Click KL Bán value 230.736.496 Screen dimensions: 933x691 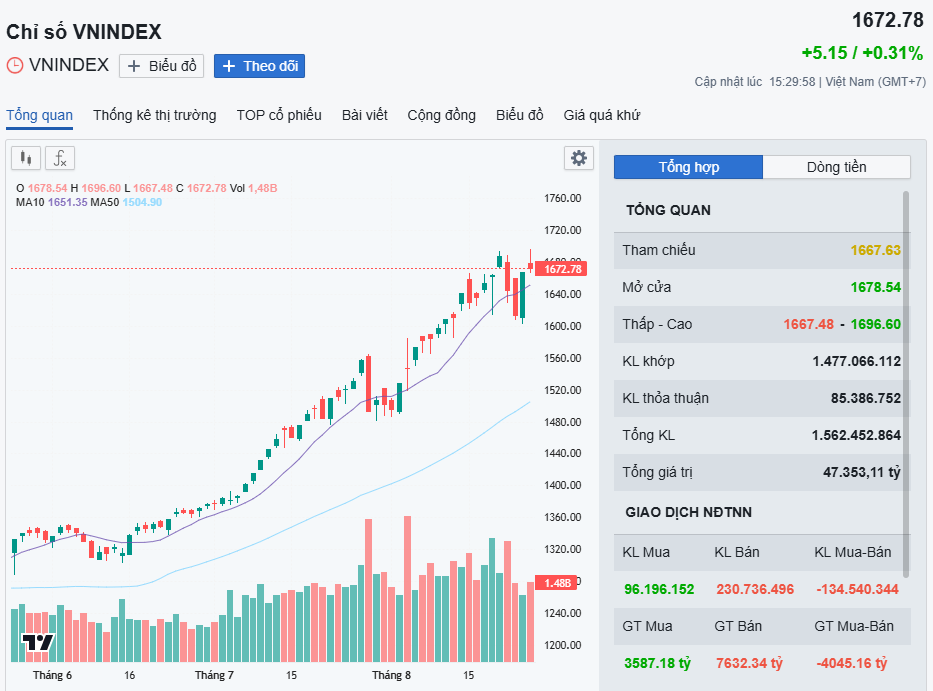[755, 589]
